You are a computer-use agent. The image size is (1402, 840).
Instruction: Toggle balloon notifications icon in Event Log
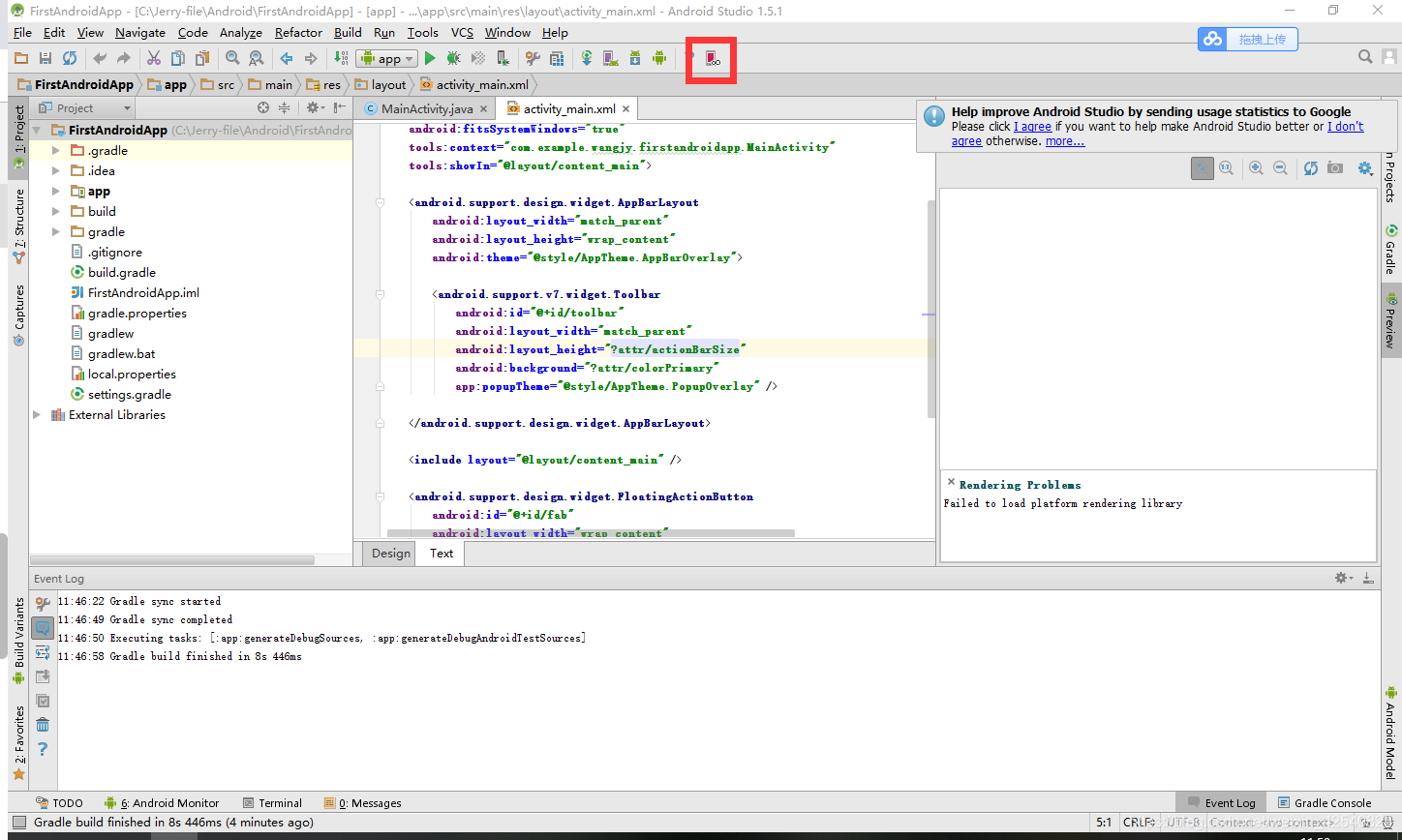click(x=43, y=628)
